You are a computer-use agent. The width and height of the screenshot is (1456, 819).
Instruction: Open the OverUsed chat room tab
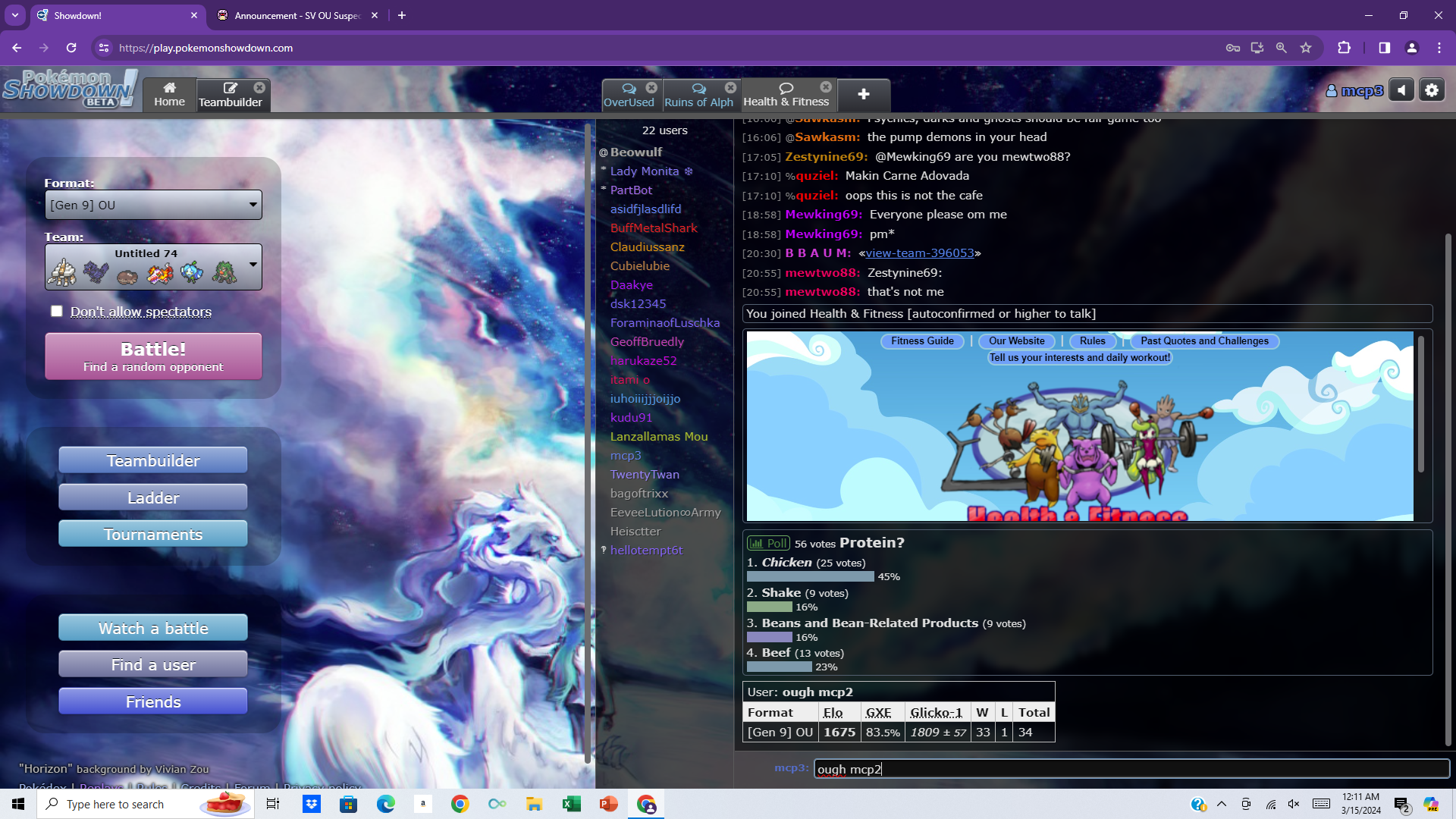point(629,95)
